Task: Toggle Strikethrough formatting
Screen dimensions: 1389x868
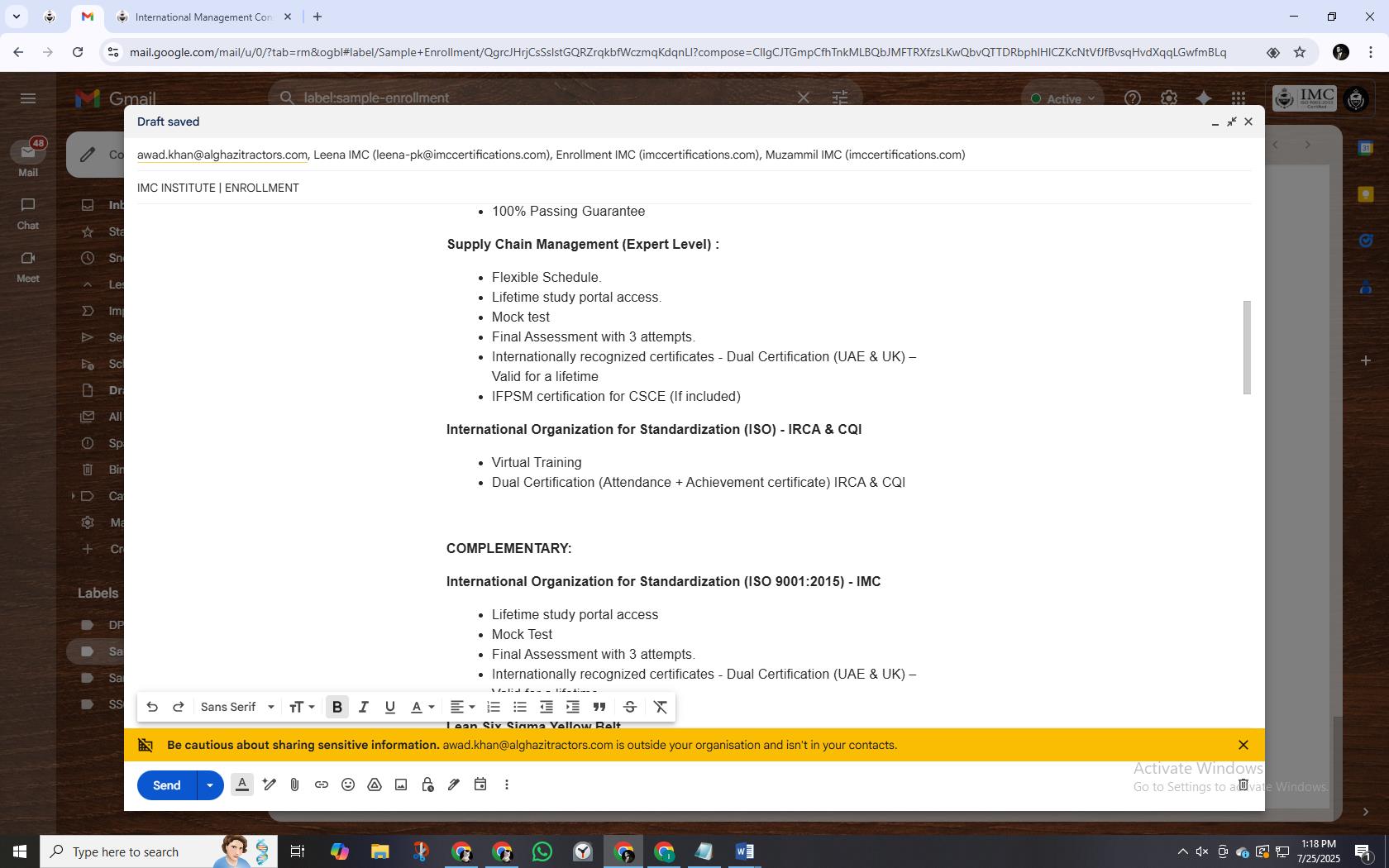Action: click(x=630, y=707)
